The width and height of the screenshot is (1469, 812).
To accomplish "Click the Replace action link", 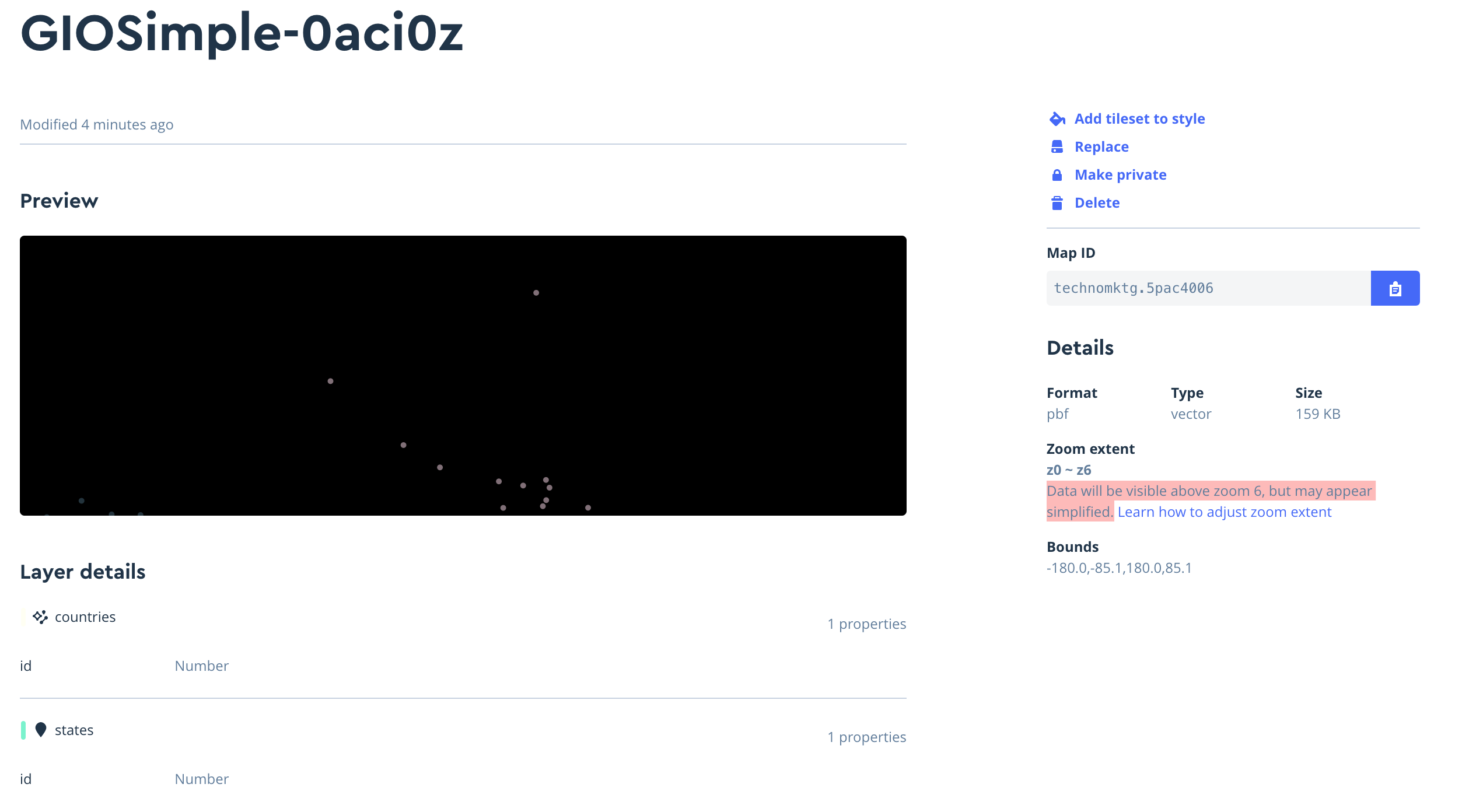I will coord(1101,146).
